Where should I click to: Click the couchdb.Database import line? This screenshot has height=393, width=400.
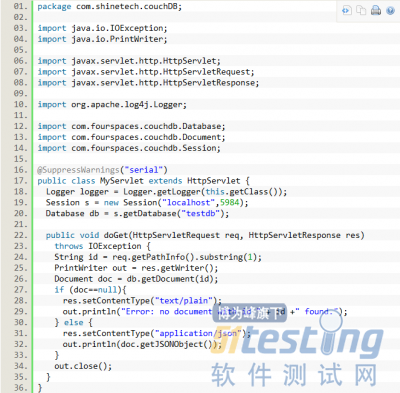[131, 126]
